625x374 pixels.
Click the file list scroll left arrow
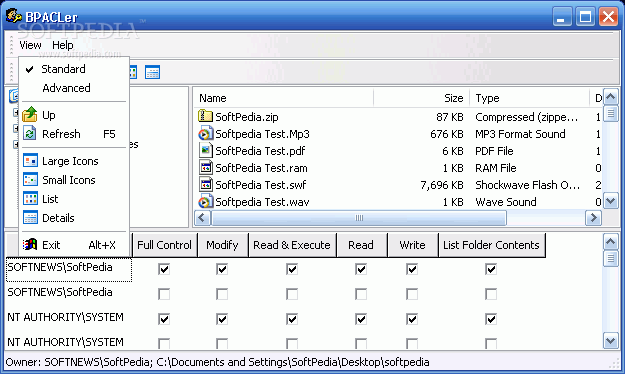202,218
